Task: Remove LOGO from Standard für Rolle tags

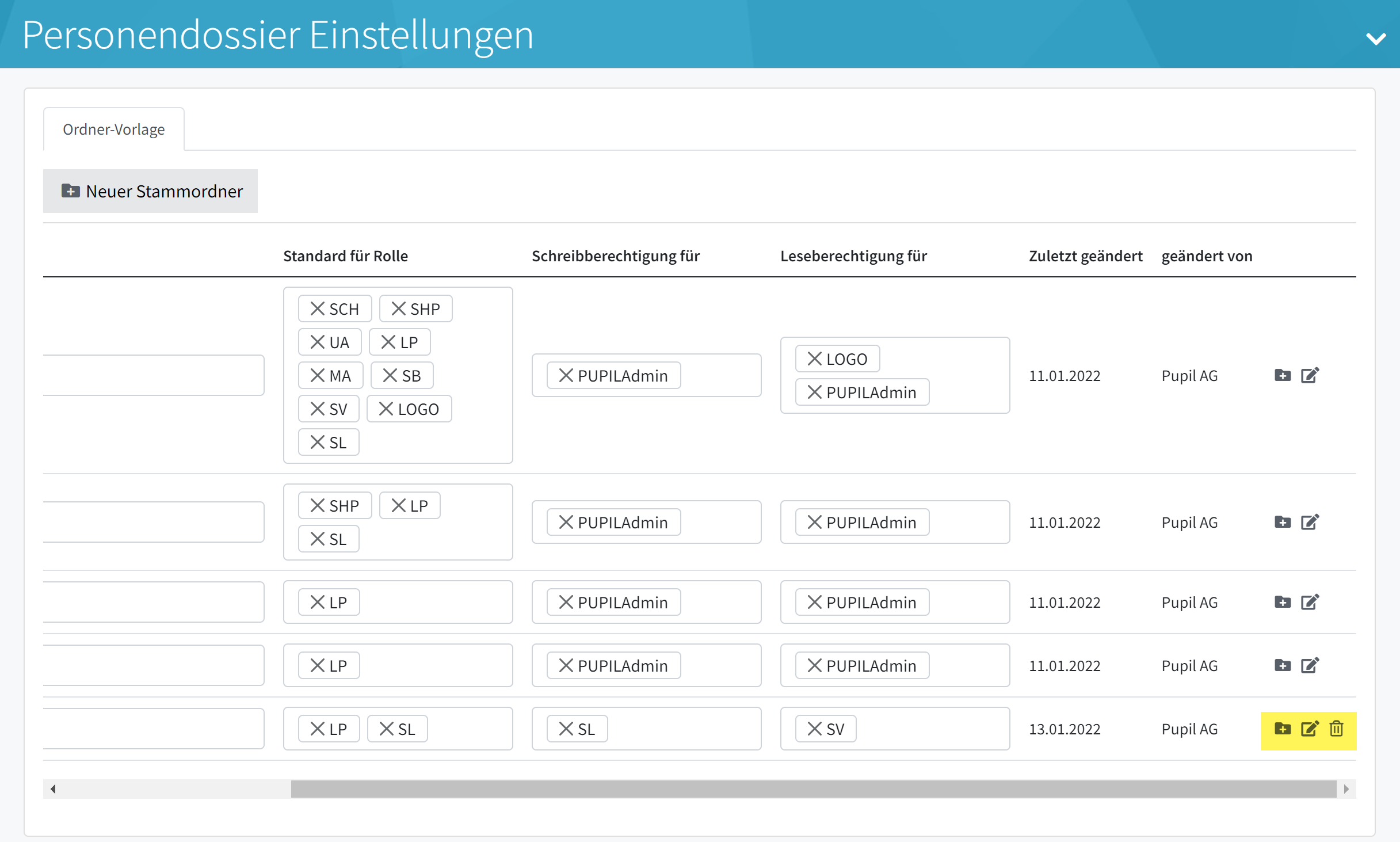Action: click(386, 409)
